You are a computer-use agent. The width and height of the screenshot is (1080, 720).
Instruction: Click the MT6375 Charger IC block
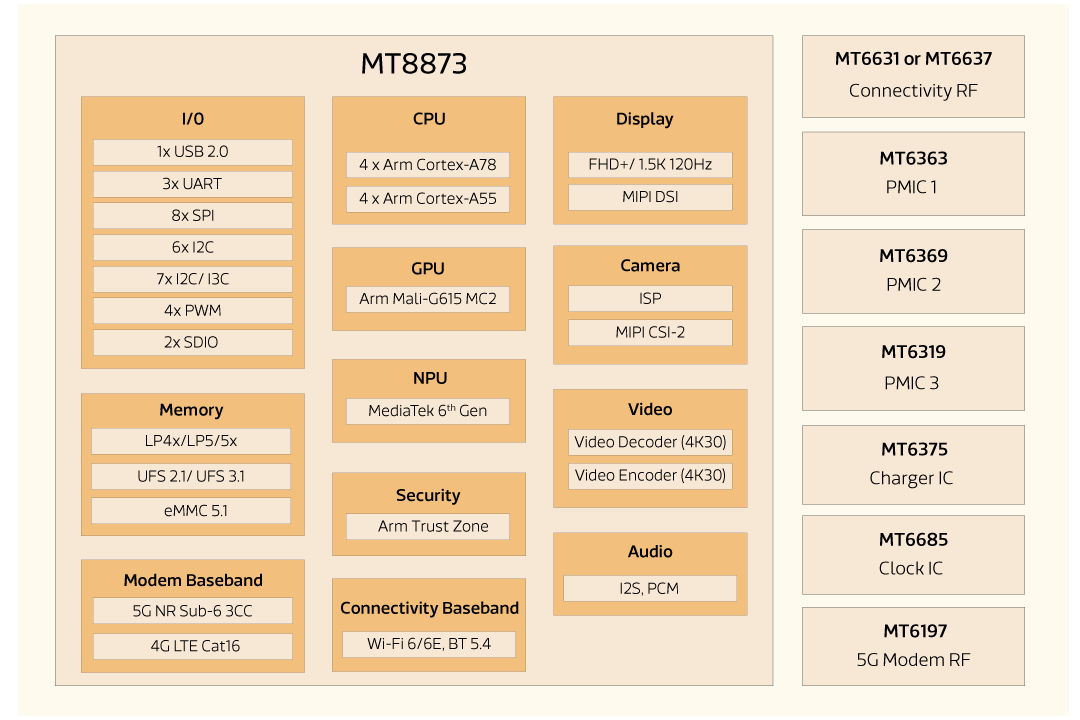point(913,464)
